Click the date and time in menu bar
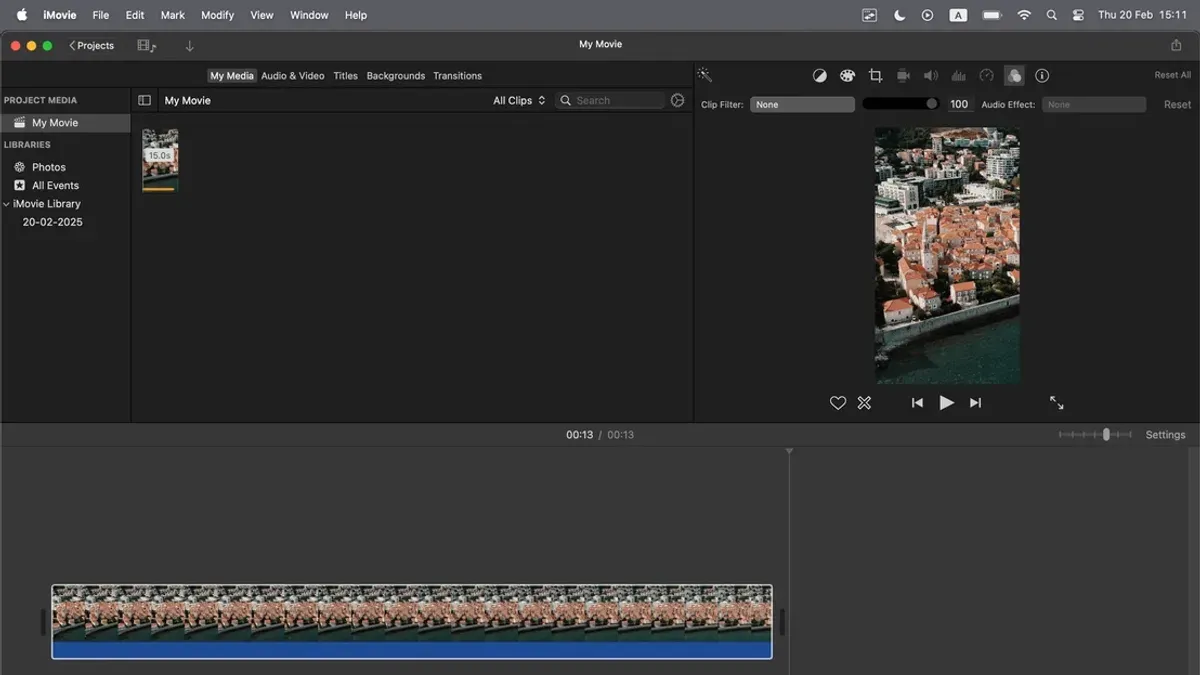1200x675 pixels. click(1142, 15)
